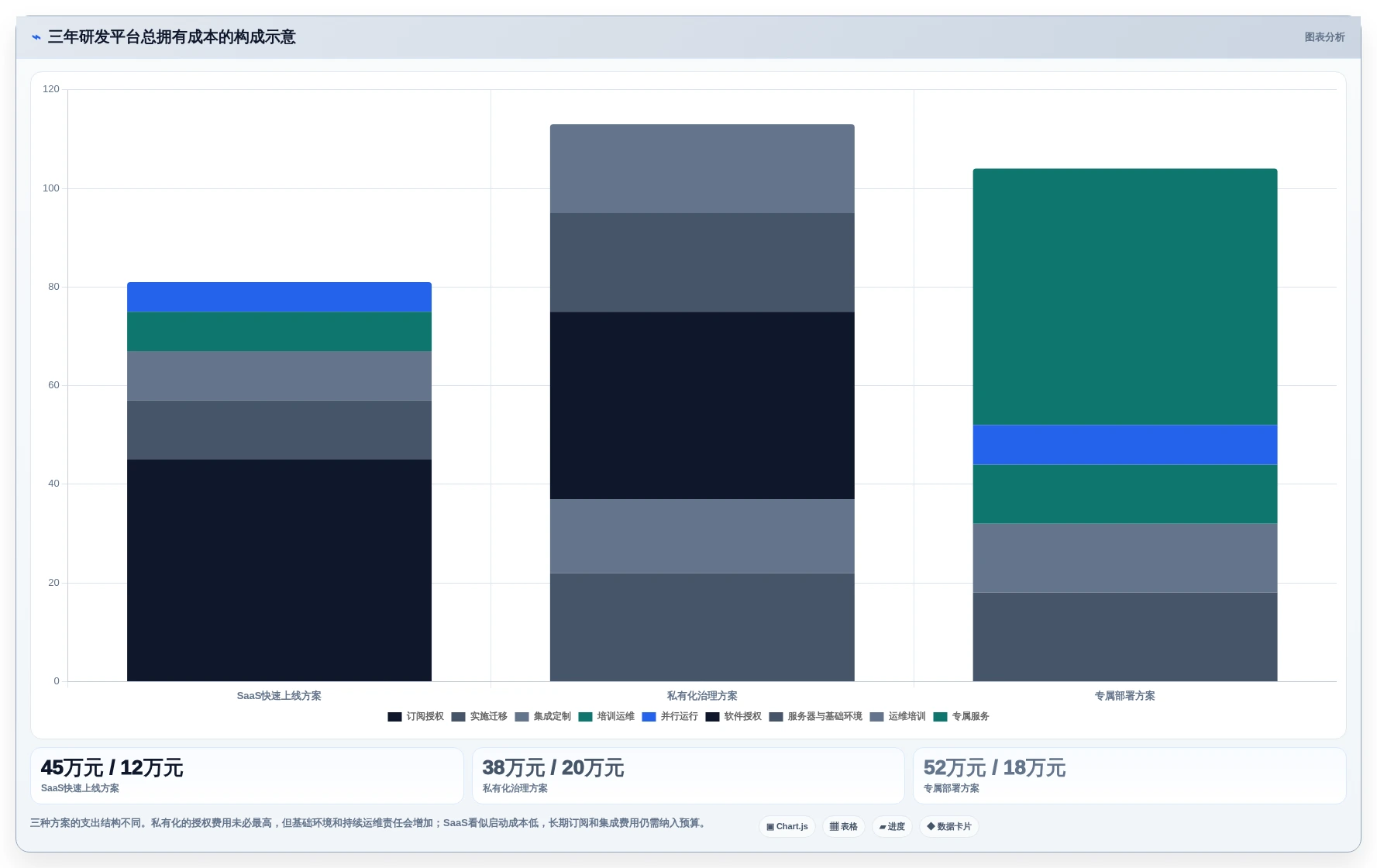The height and width of the screenshot is (868, 1377).
Task: Toggle the 软件授权 legend item
Action: [x=733, y=717]
